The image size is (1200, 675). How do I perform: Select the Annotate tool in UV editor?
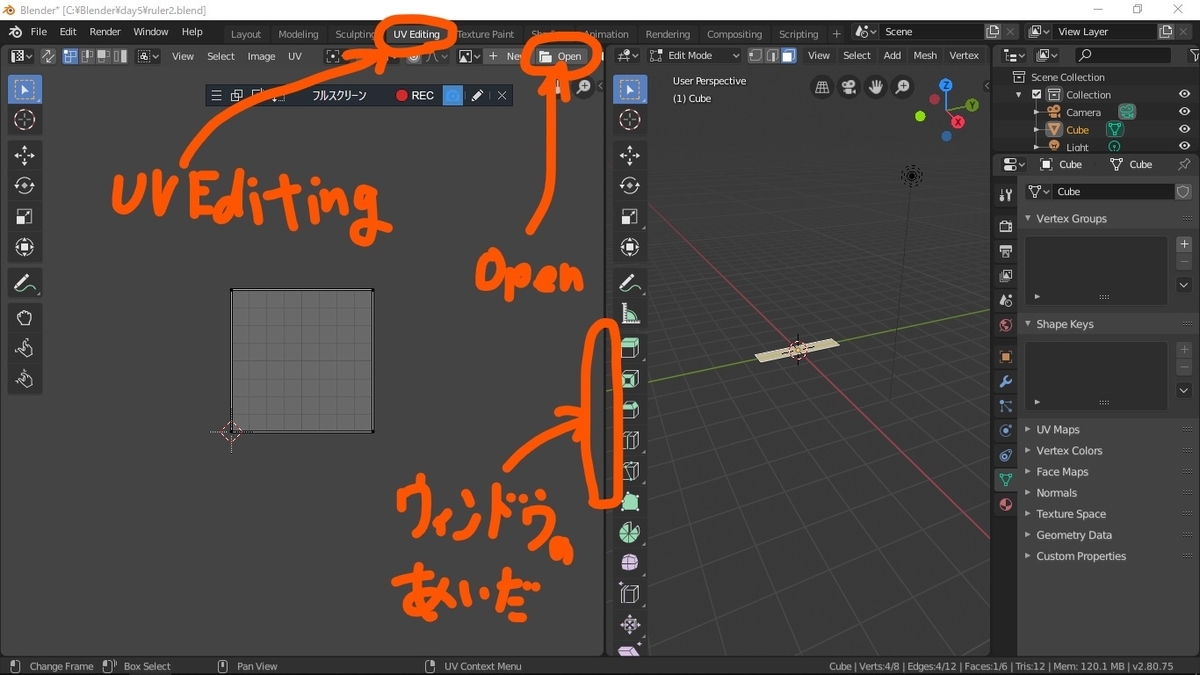pos(25,284)
